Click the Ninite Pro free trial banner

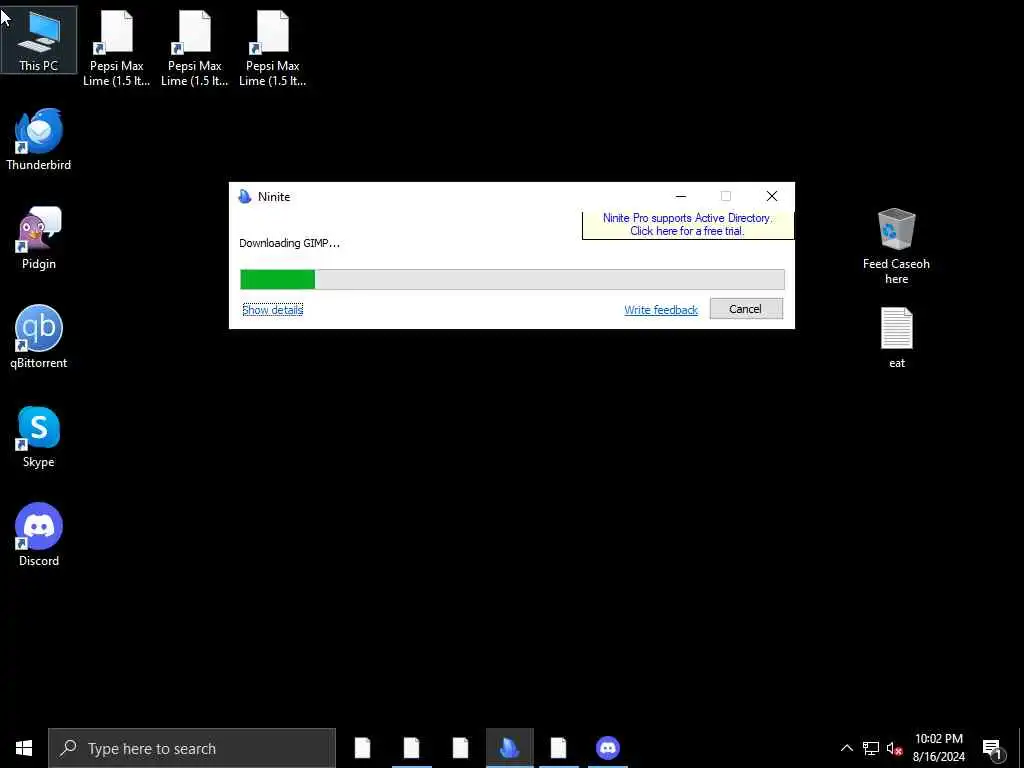point(687,225)
